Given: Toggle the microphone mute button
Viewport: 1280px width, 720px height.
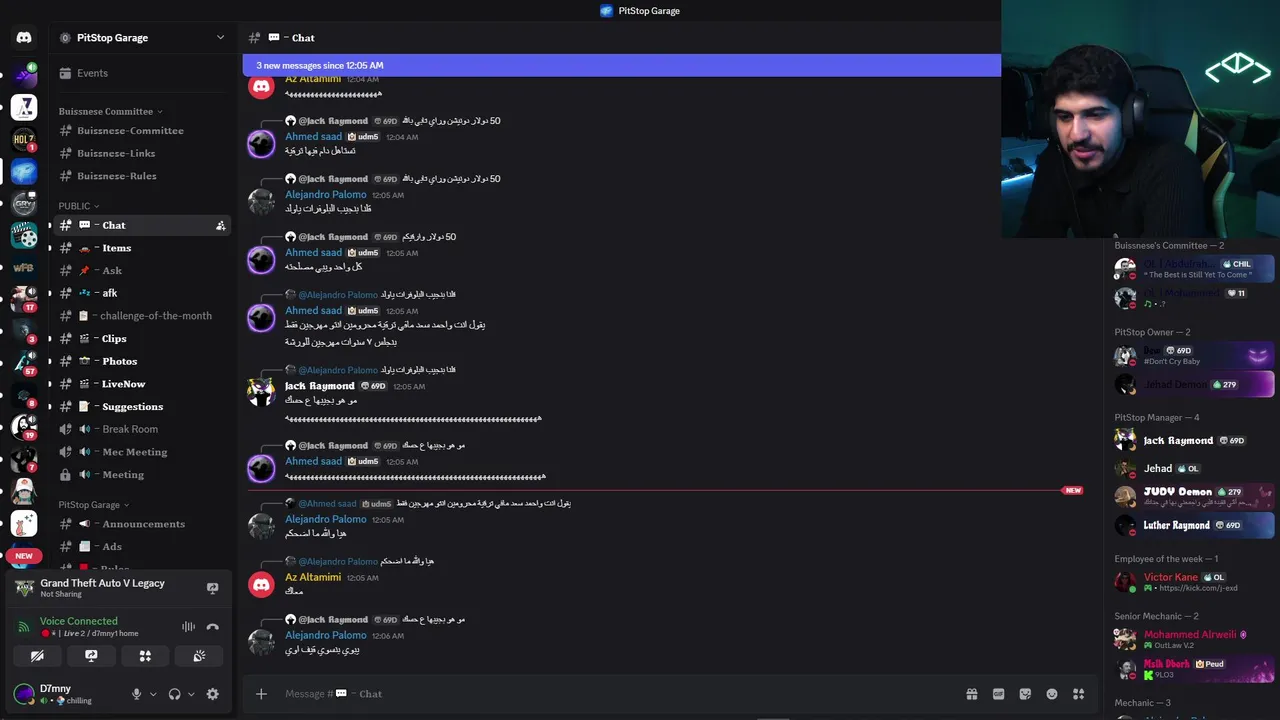Looking at the screenshot, I should click(137, 694).
